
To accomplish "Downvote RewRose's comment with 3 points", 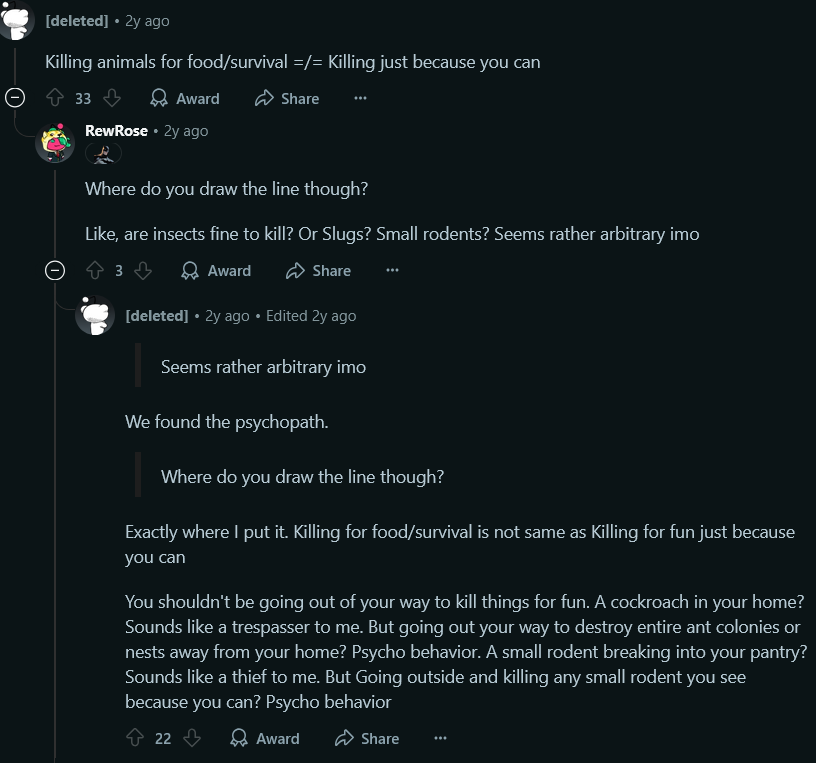I will click(x=143, y=270).
